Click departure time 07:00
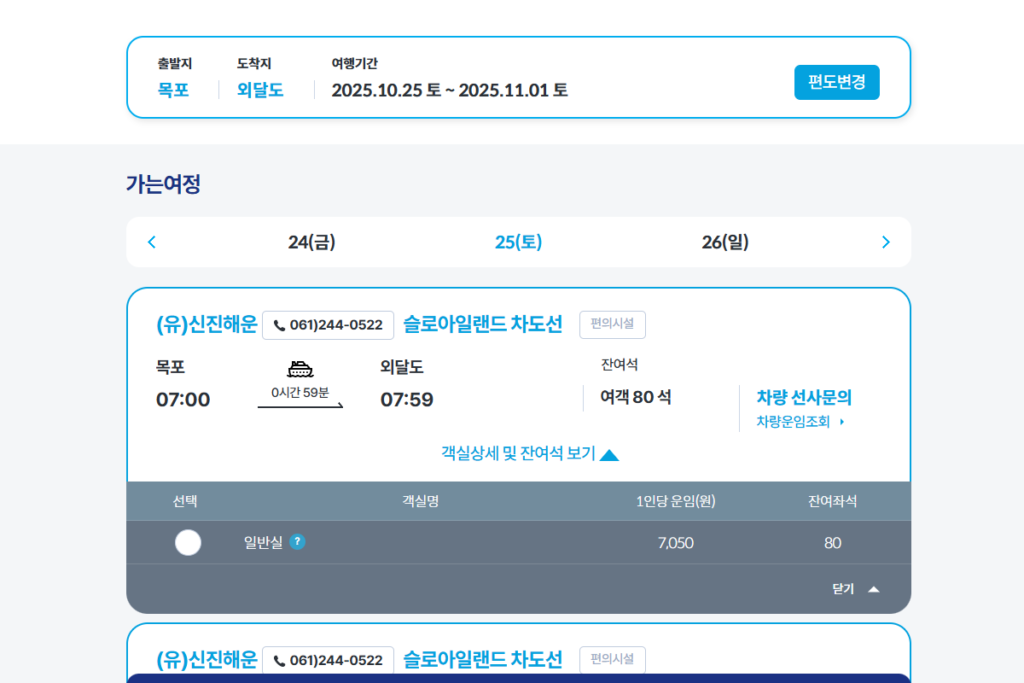Screen dimensions: 1024x683 click(x=183, y=400)
